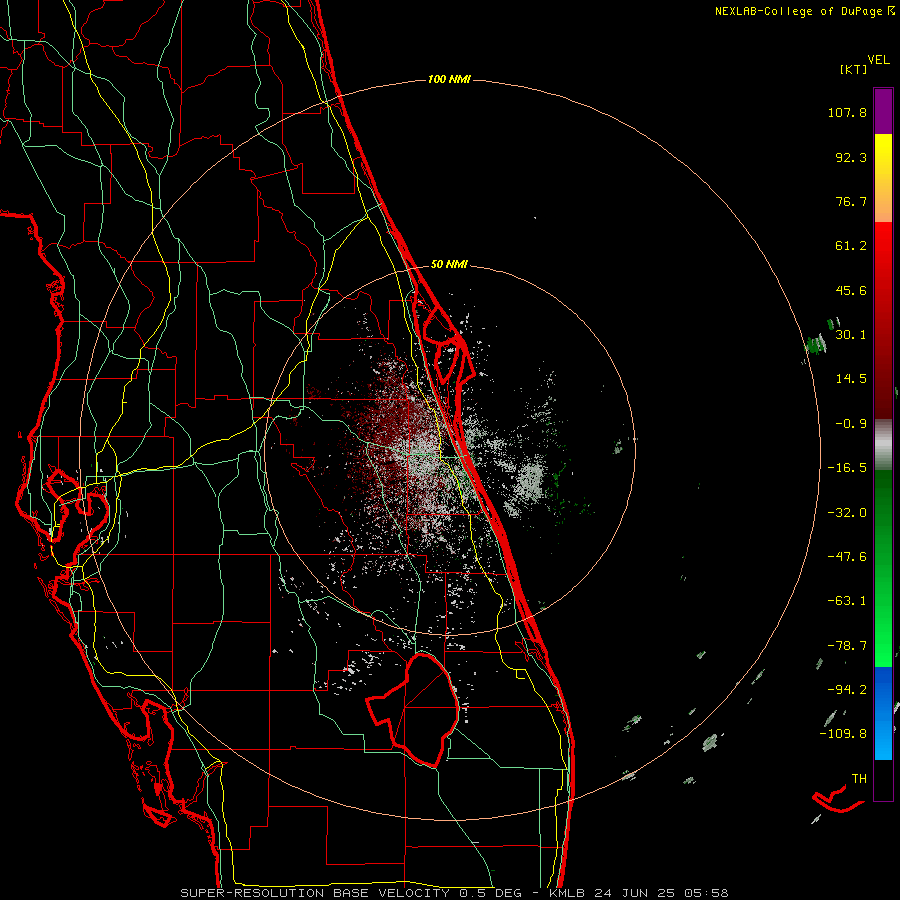The width and height of the screenshot is (900, 900).
Task: Click the -109.8 velocity scale value
Action: 843,734
